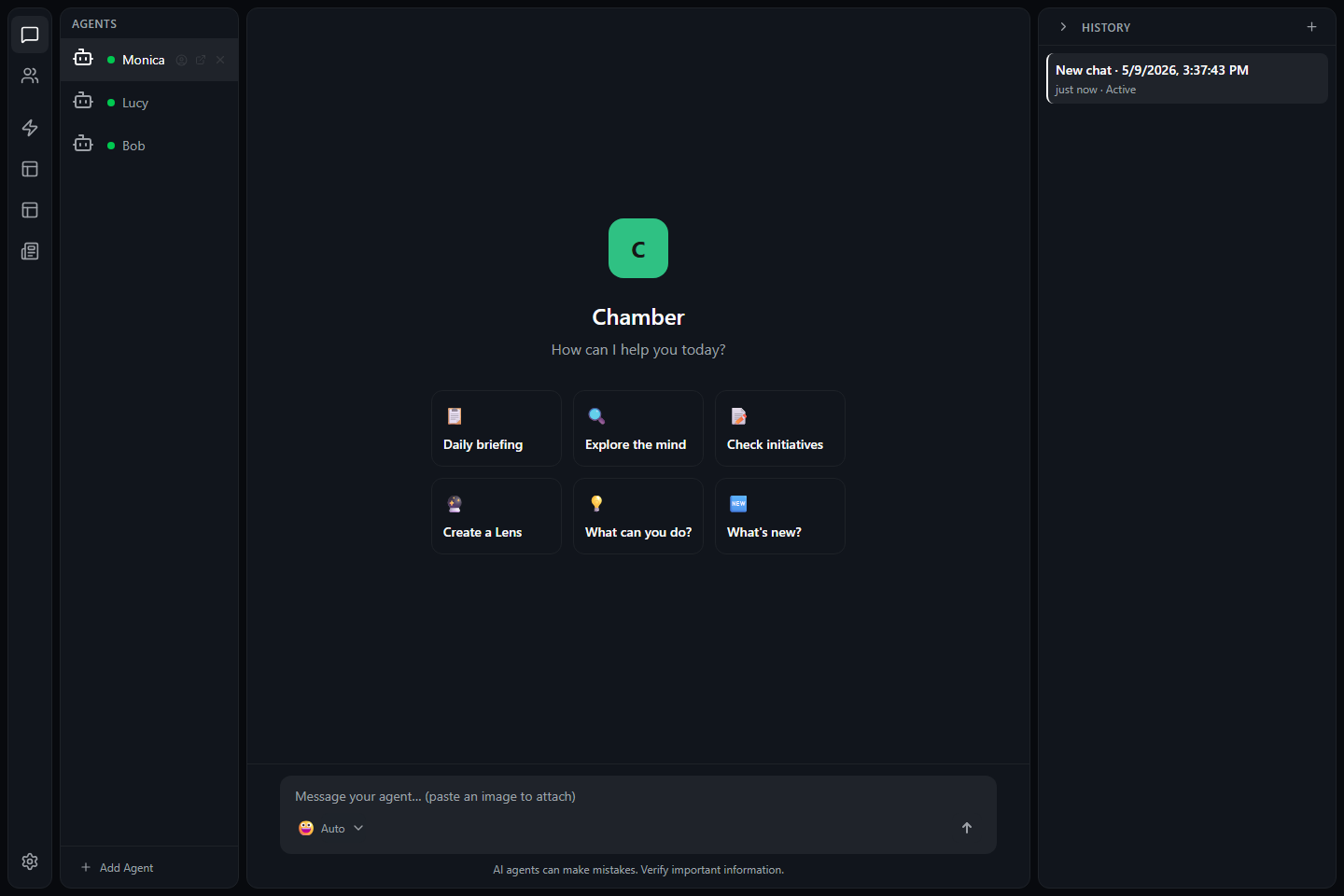Screen dimensions: 1344x896
Task: Open the people/team icon in sidebar
Action: coord(30,76)
